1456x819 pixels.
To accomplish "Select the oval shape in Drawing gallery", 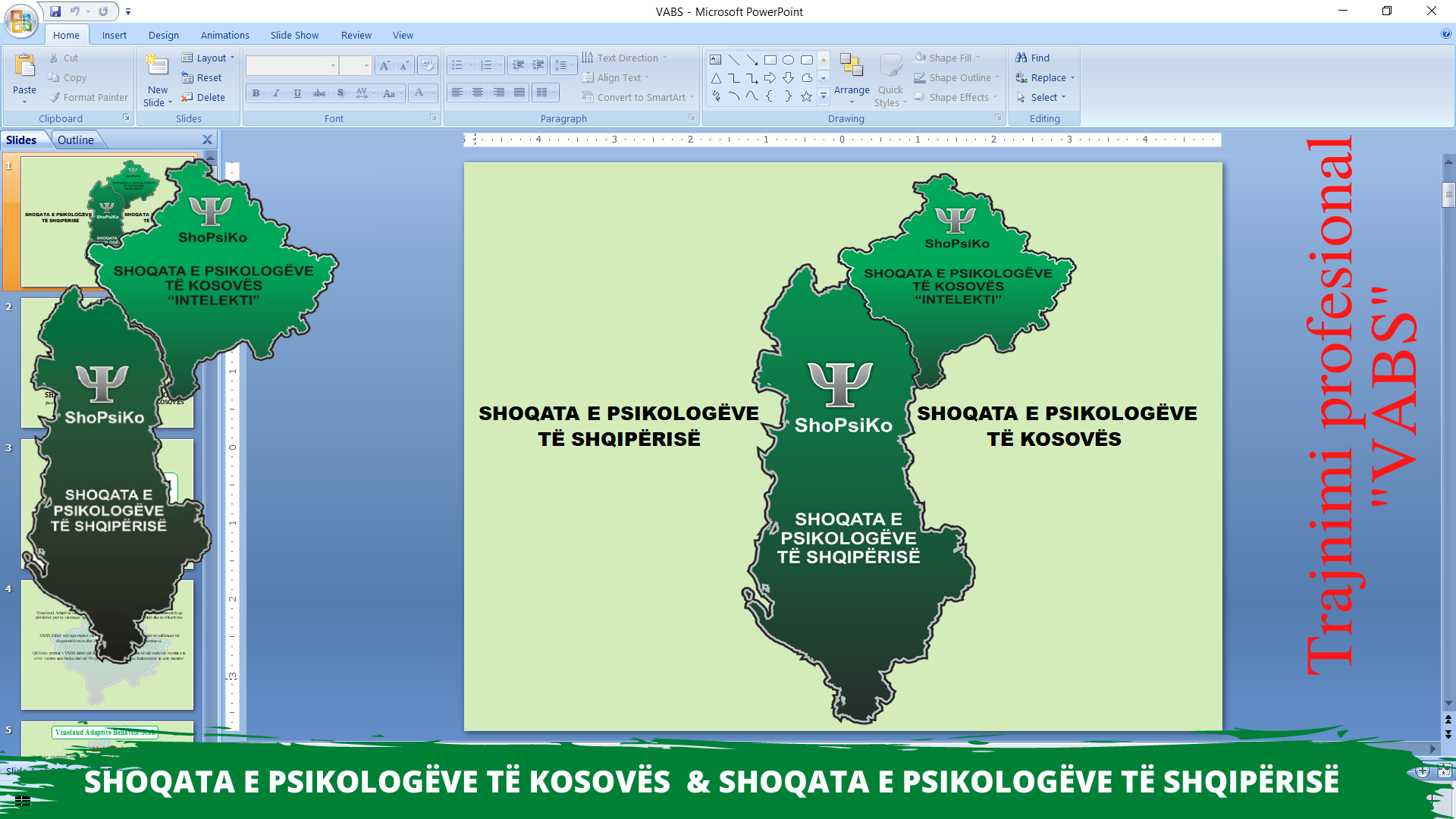I will 788,60.
